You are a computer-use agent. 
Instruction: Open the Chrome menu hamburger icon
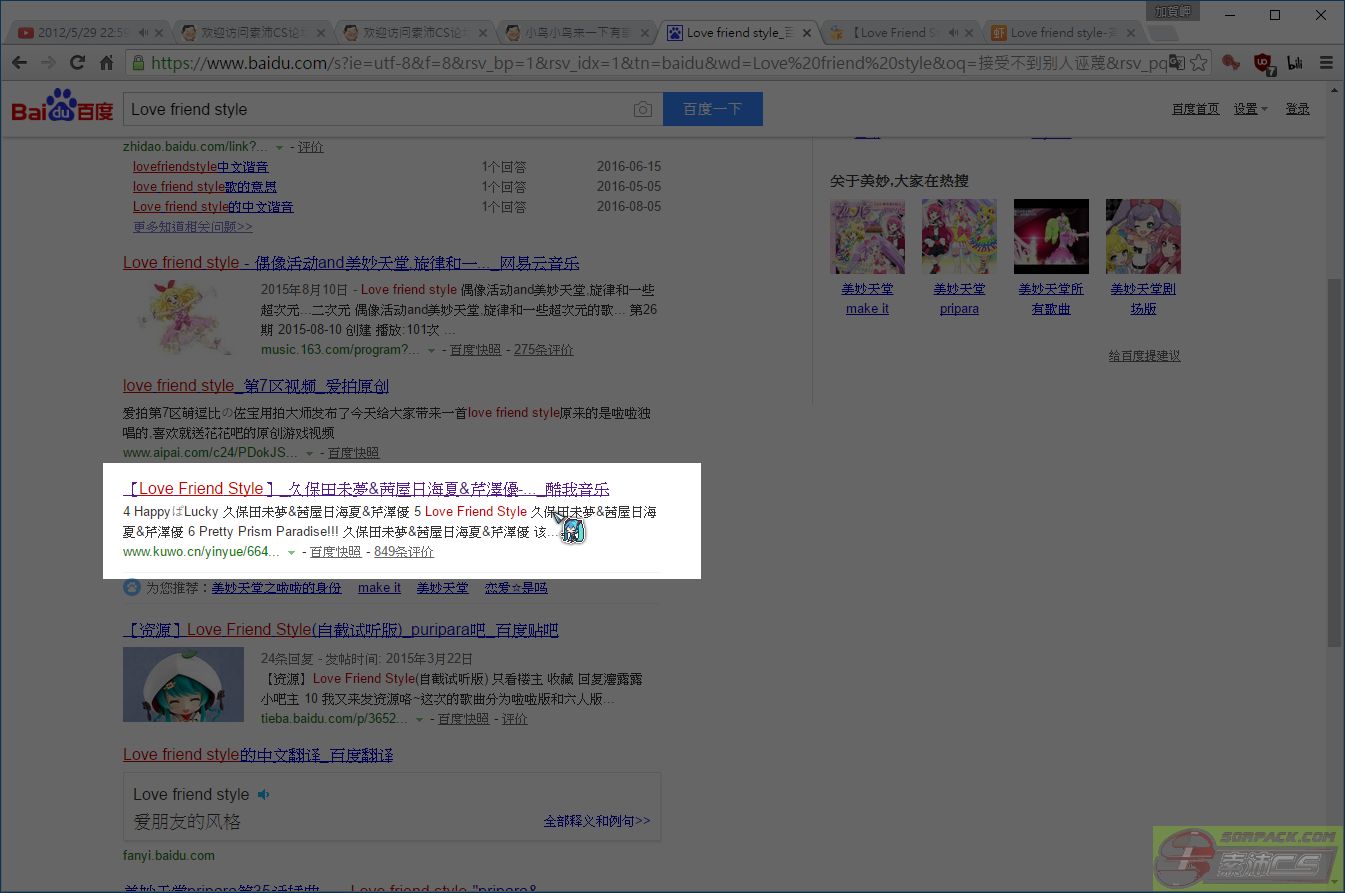coord(1326,63)
